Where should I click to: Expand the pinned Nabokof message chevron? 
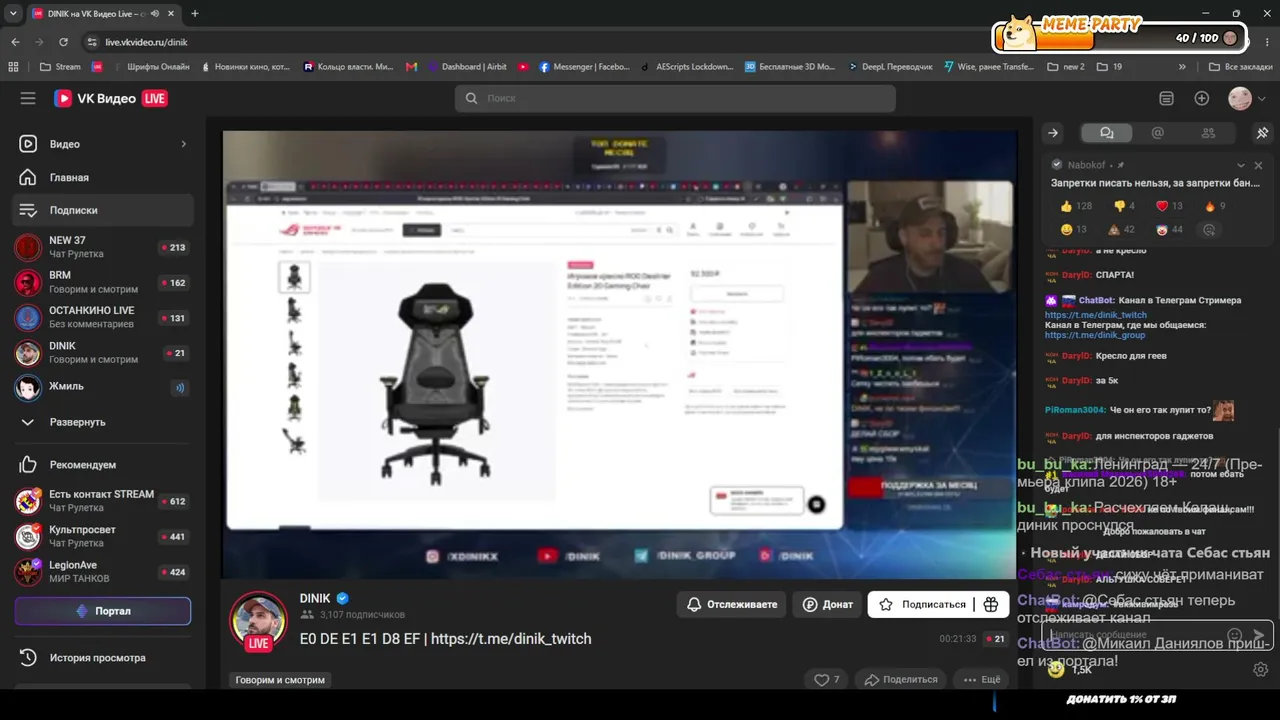(x=1241, y=165)
